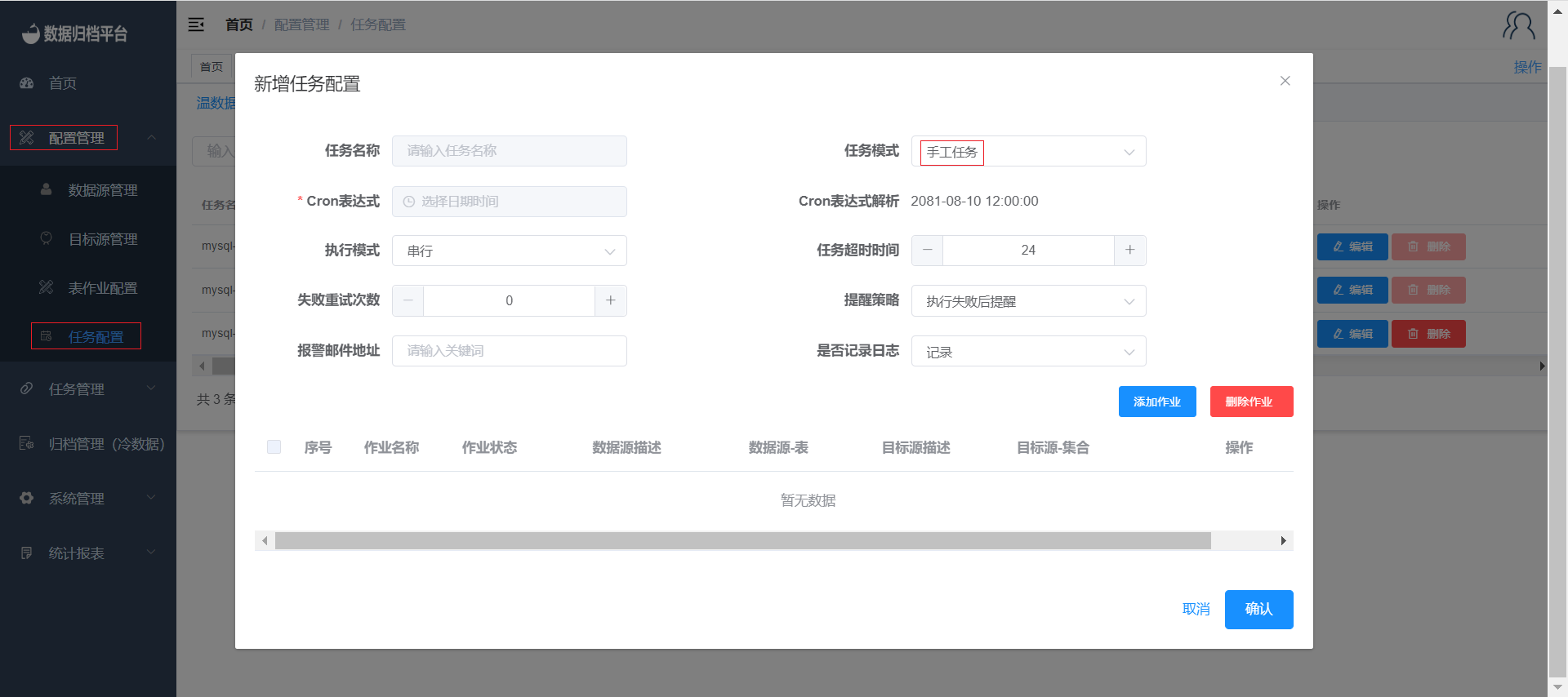Open 目标源管理 submenu item

click(88, 239)
